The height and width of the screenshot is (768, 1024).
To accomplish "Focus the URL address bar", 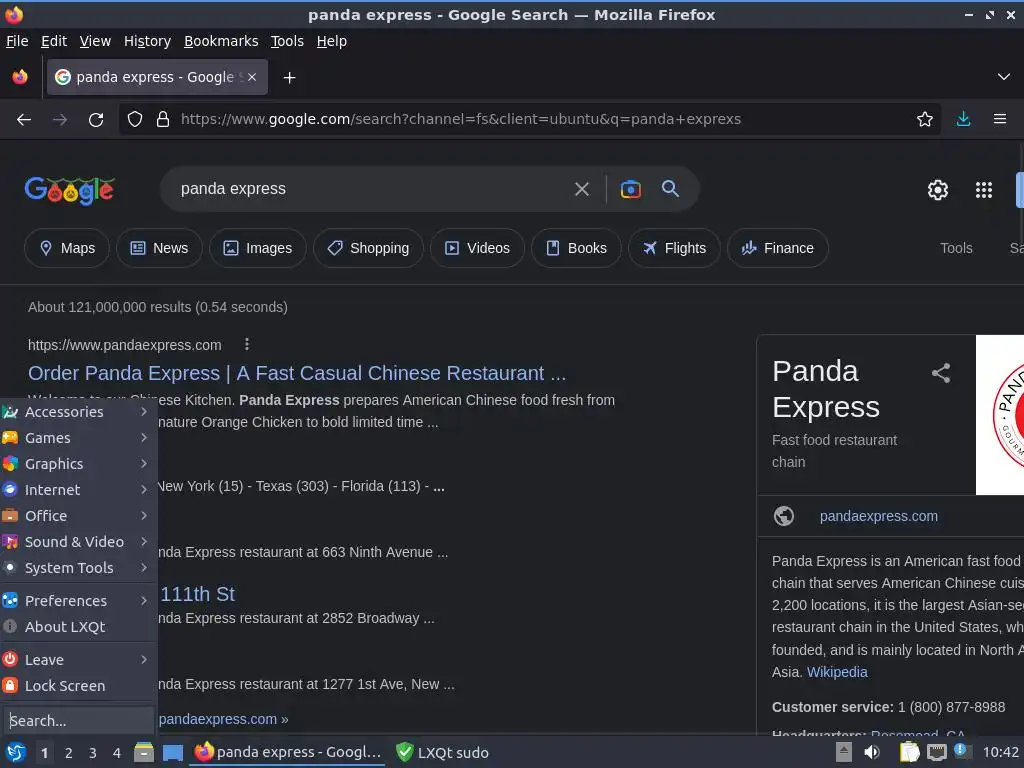I will [x=460, y=120].
